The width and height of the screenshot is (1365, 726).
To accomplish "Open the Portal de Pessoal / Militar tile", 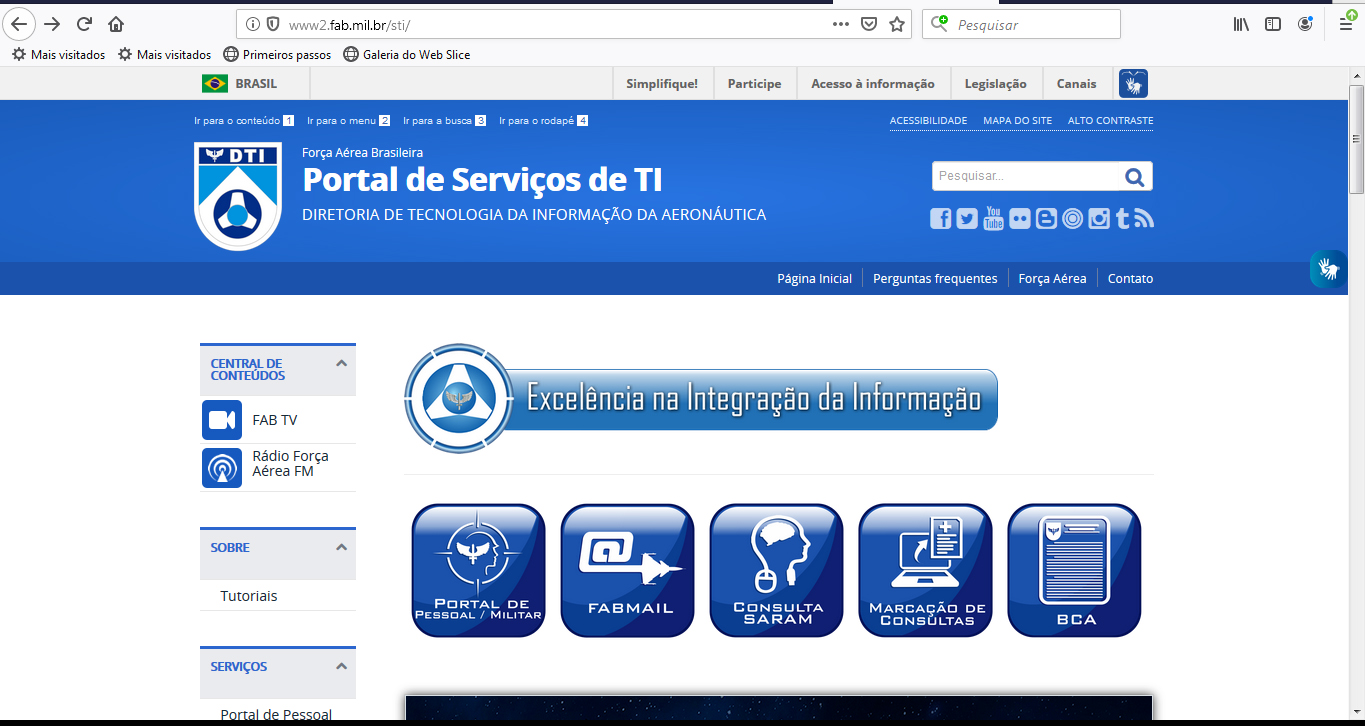I will click(479, 570).
